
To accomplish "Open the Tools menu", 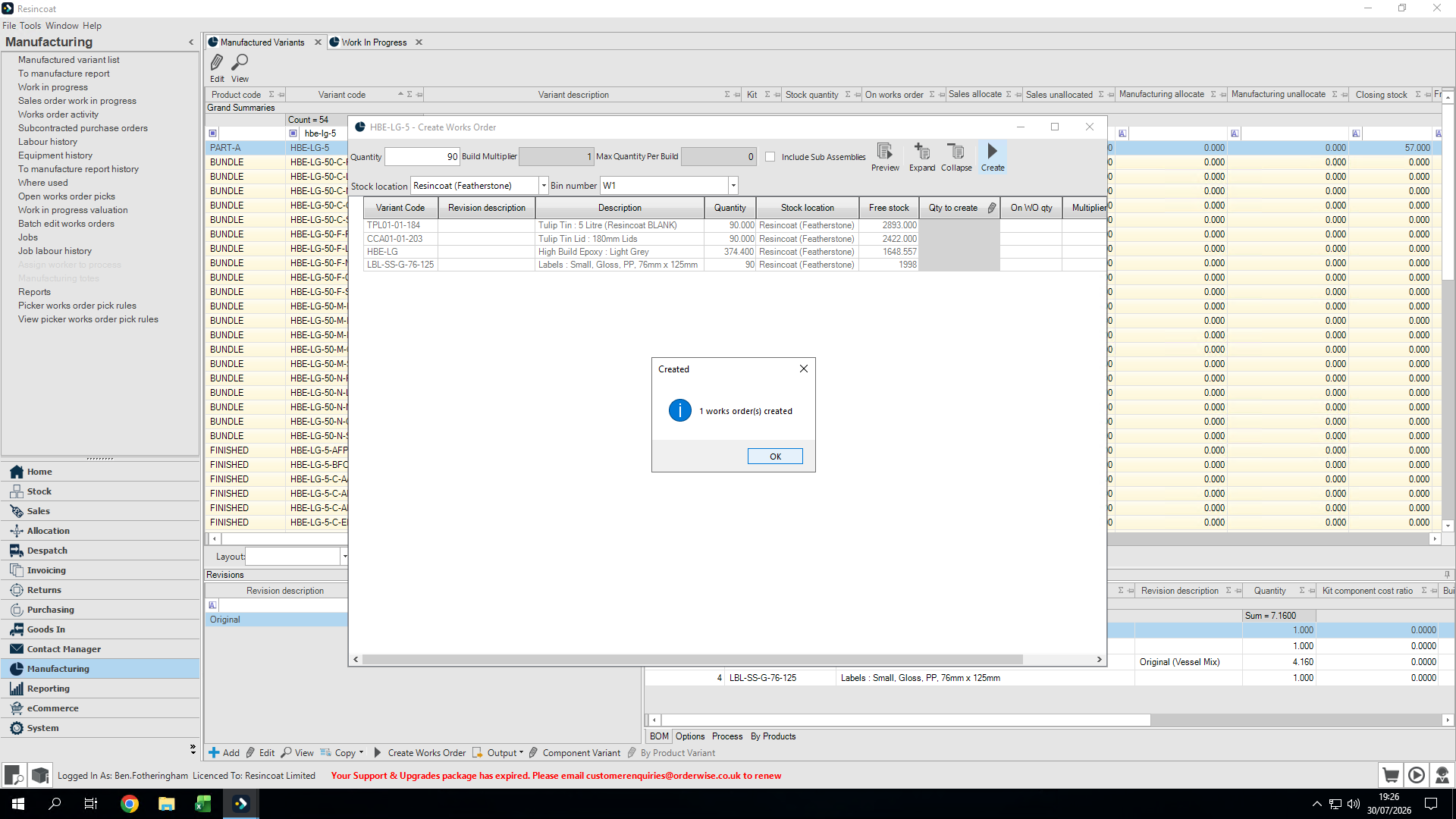I will (30, 26).
